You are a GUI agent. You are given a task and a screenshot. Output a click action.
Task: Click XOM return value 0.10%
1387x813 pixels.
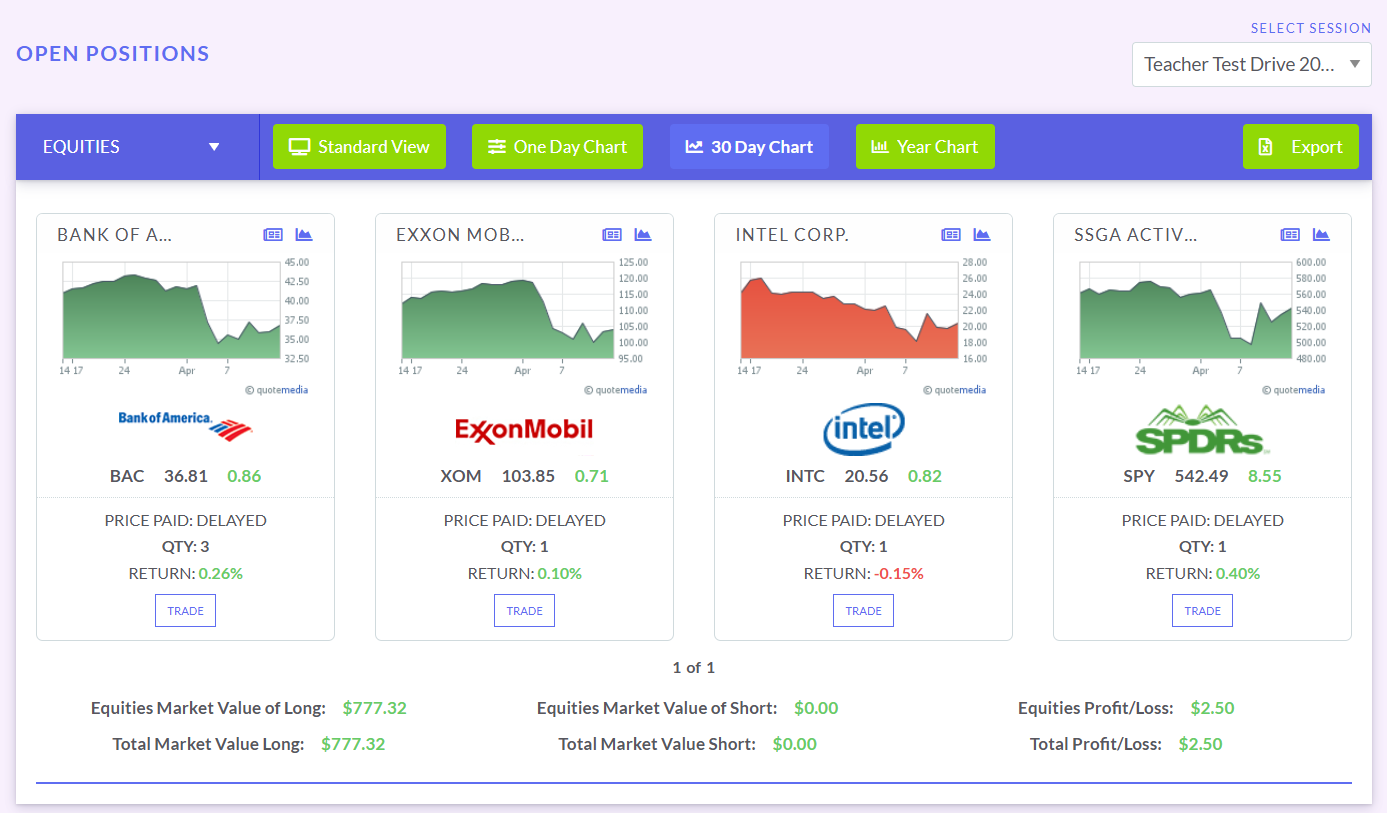point(559,574)
